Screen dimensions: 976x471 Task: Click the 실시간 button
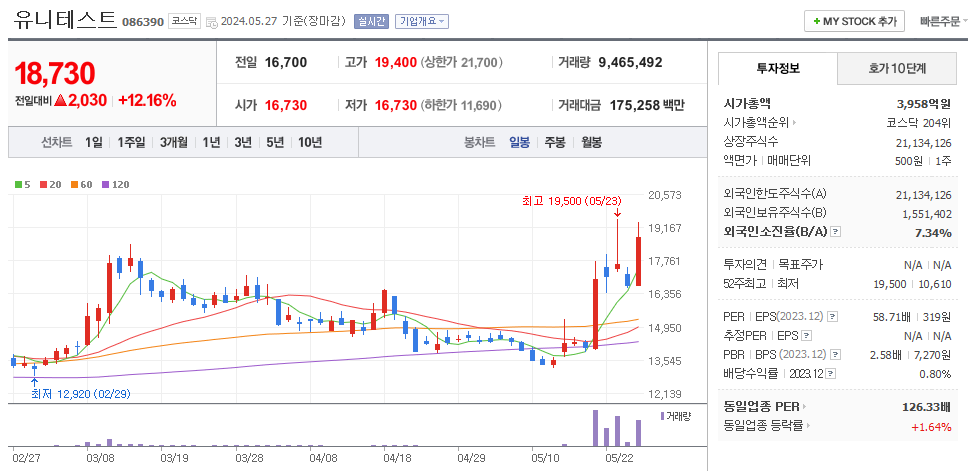[x=370, y=21]
